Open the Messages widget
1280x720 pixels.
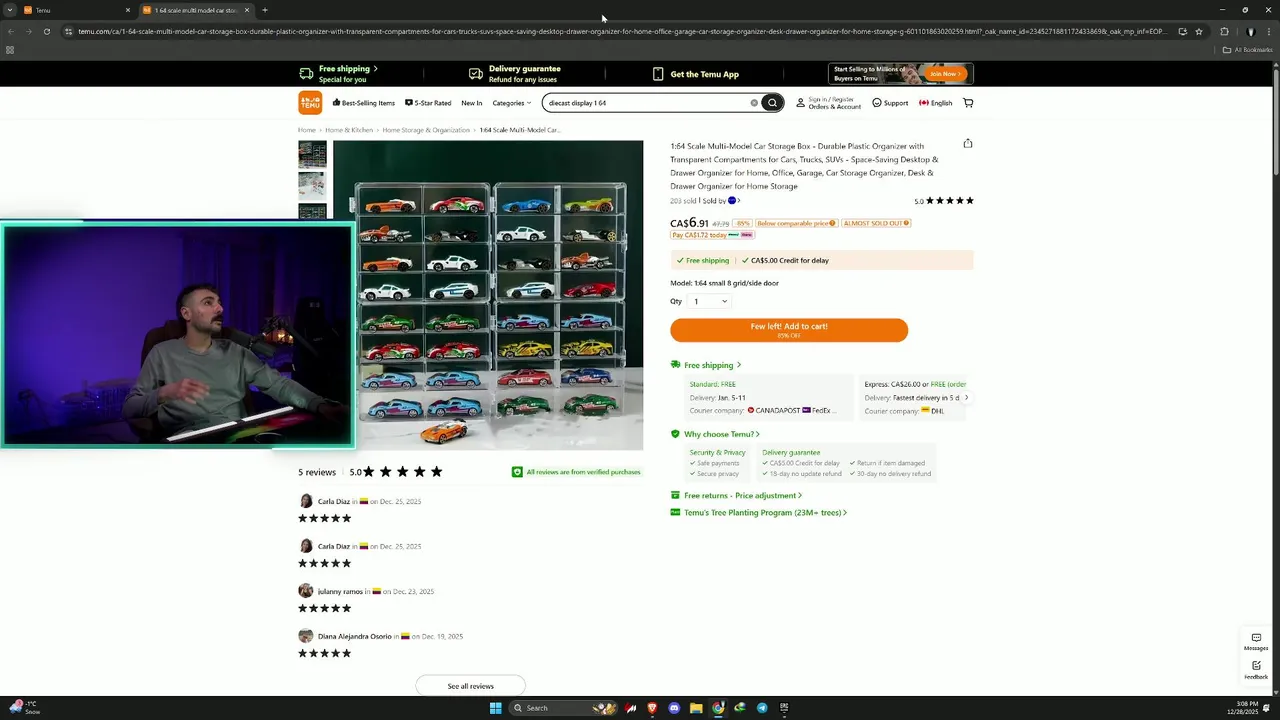tap(1256, 641)
